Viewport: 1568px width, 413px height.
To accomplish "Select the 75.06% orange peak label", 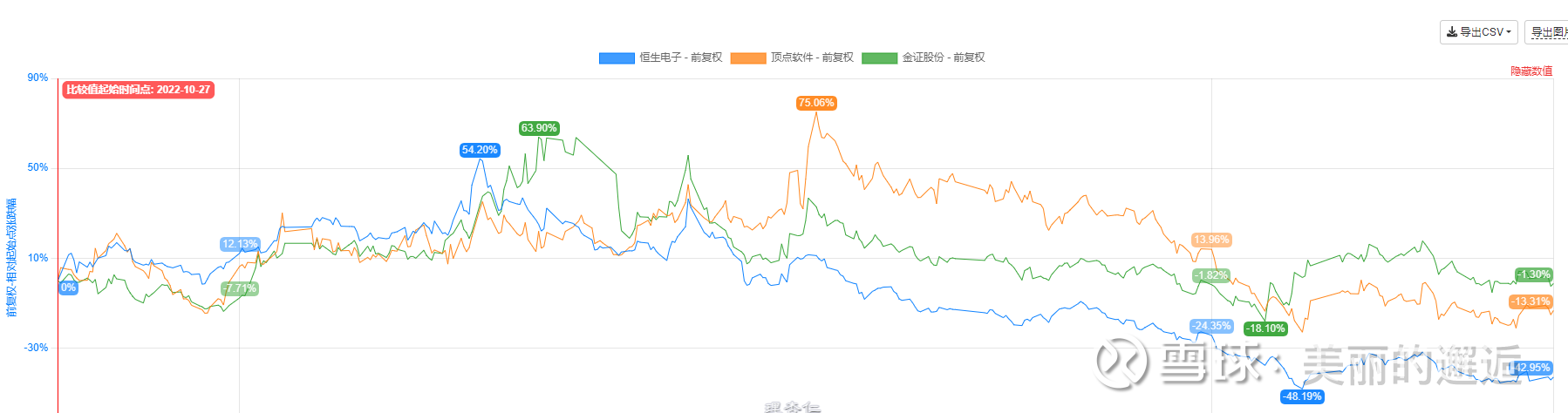I will 816,103.
